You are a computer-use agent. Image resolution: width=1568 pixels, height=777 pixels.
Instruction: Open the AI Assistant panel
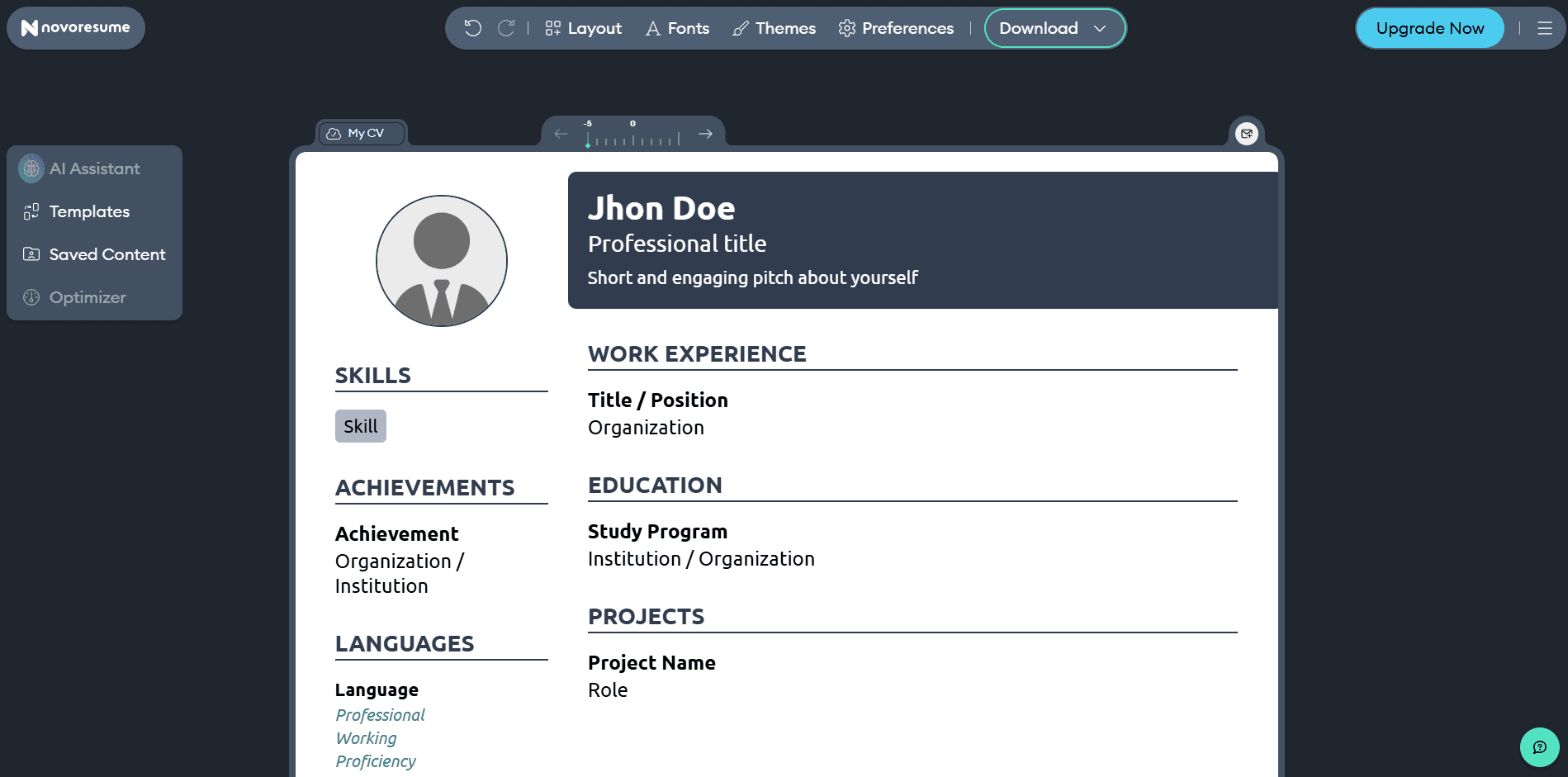[94, 168]
